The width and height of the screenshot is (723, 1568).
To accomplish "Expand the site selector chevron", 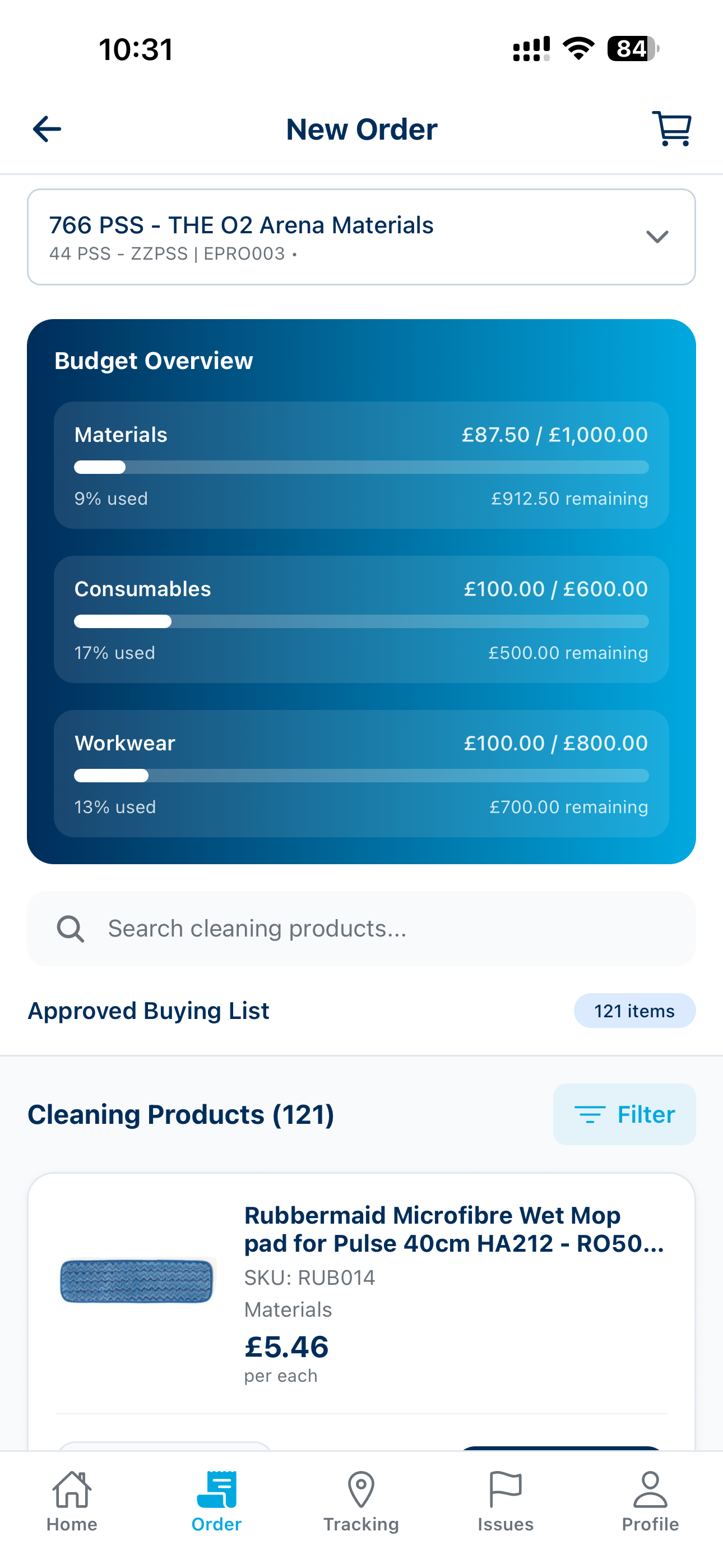I will click(657, 236).
